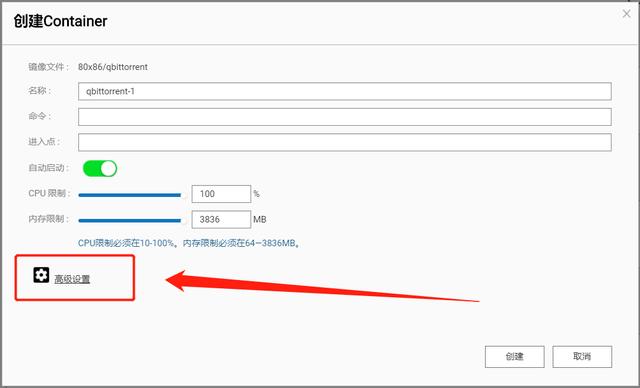Focus the empty 进入点 input field
The width and height of the screenshot is (640, 388).
pyautogui.click(x=344, y=142)
